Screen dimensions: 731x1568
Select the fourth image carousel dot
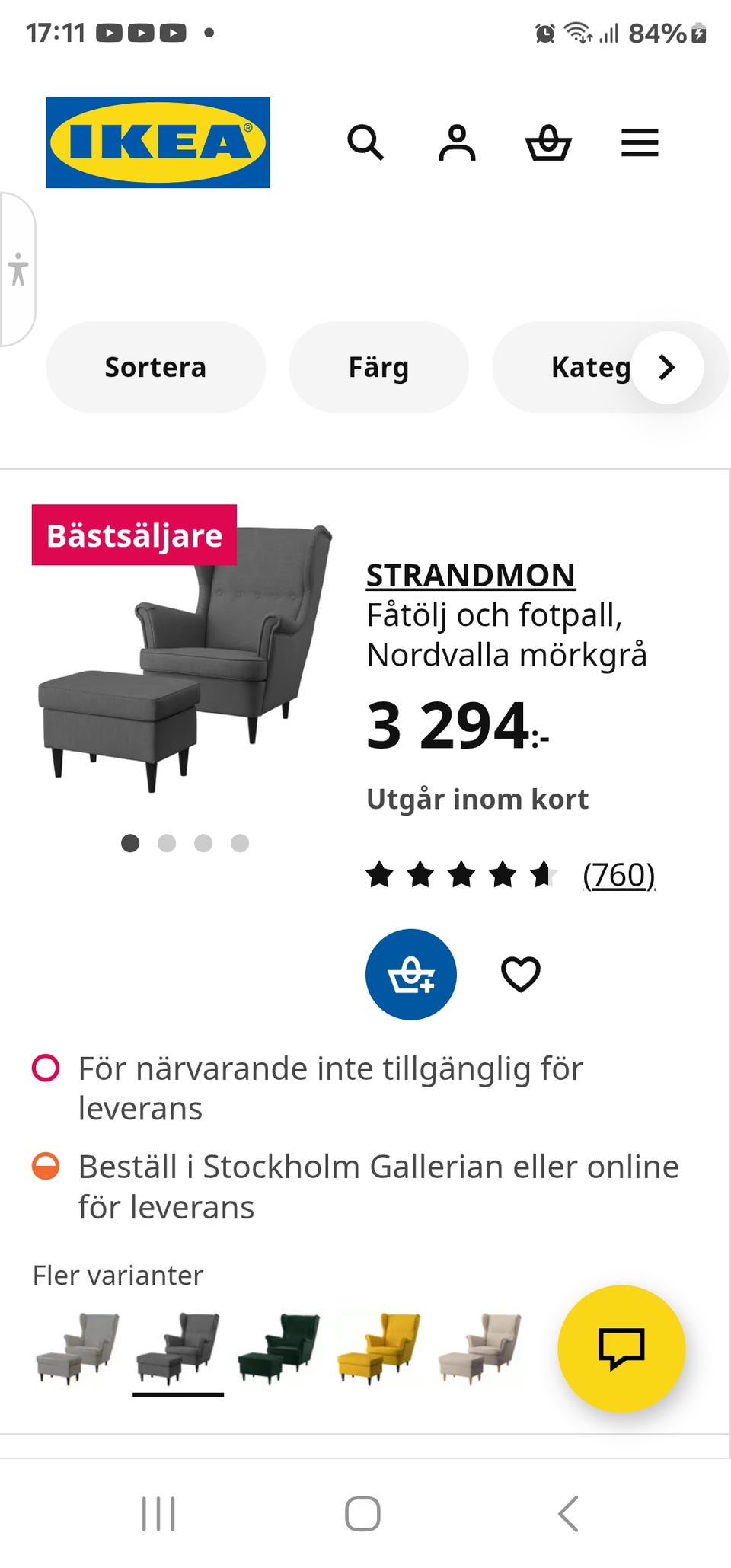[240, 843]
